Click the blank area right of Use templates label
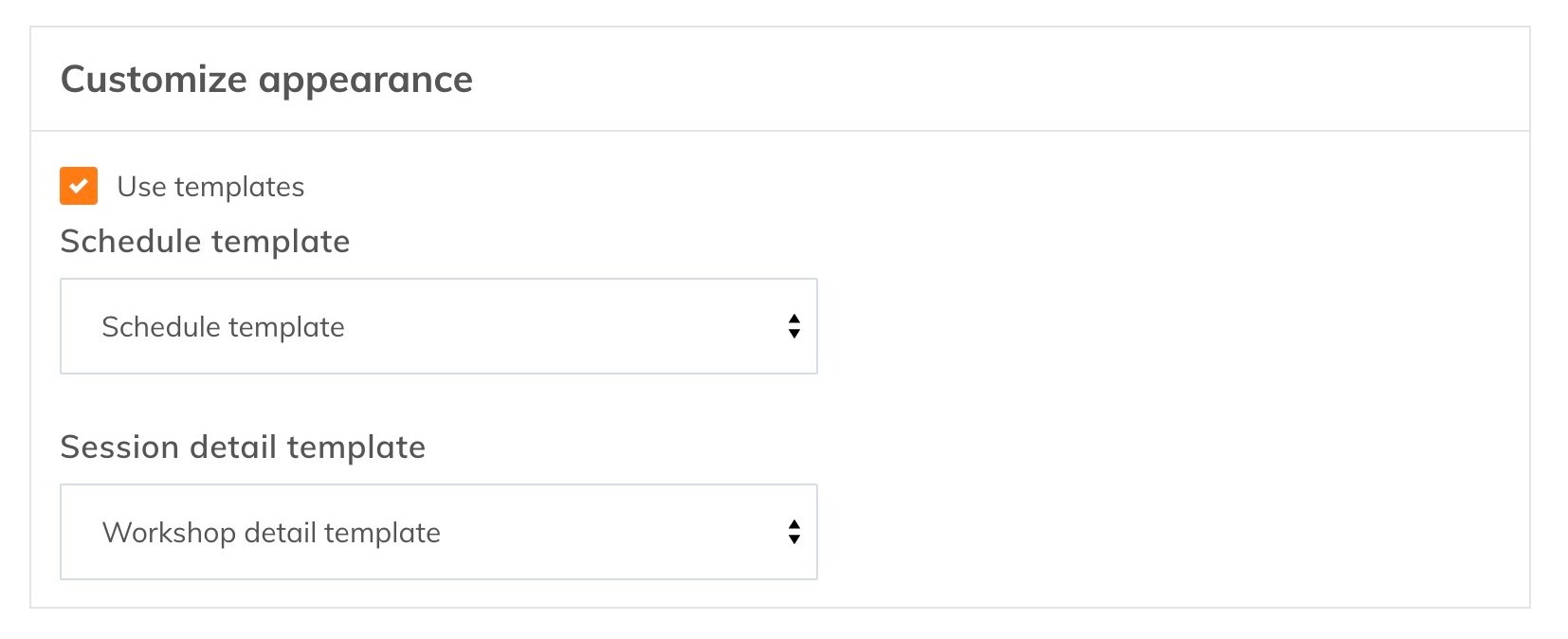Screen dimensions: 1568x639 [853, 187]
